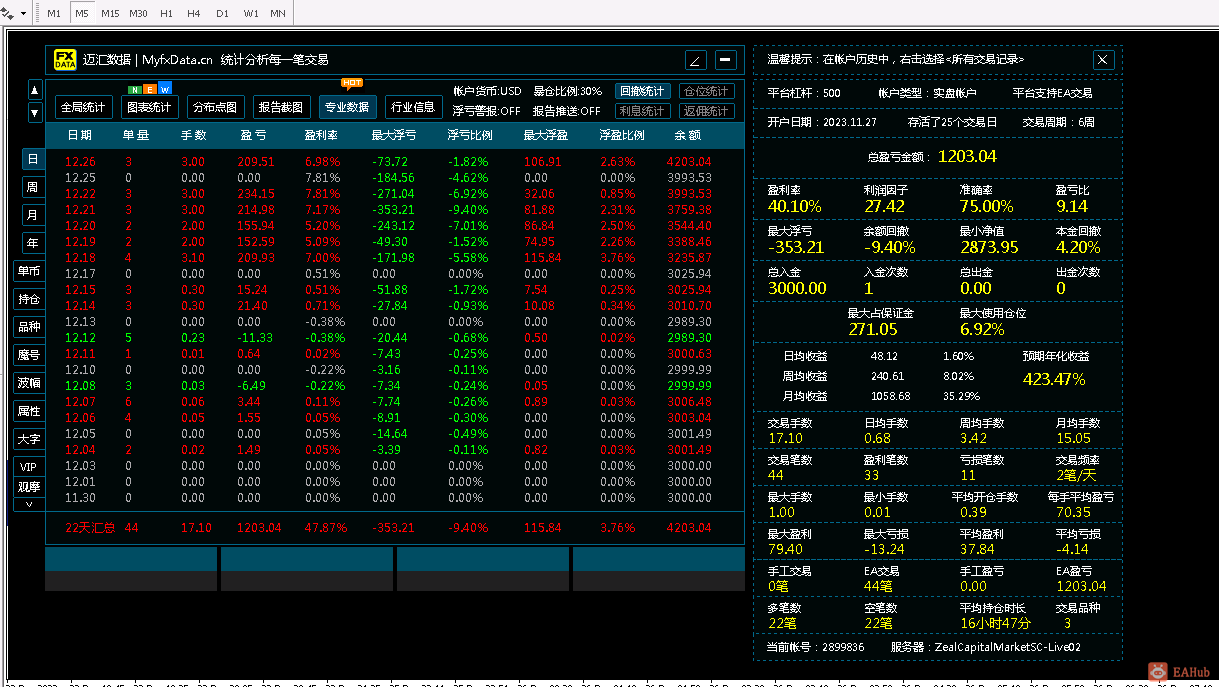Image resolution: width=1219 pixels, height=687 pixels.
Task: Close the 温馨提示 info panel with X
Action: (1103, 60)
